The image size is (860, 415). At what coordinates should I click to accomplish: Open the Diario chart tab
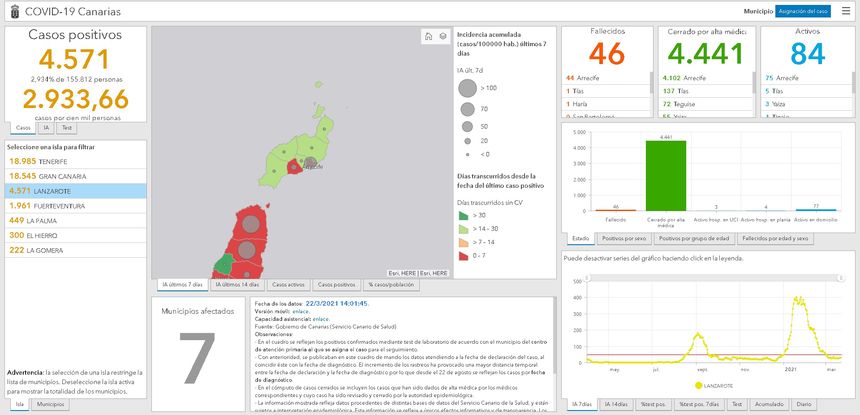804,405
